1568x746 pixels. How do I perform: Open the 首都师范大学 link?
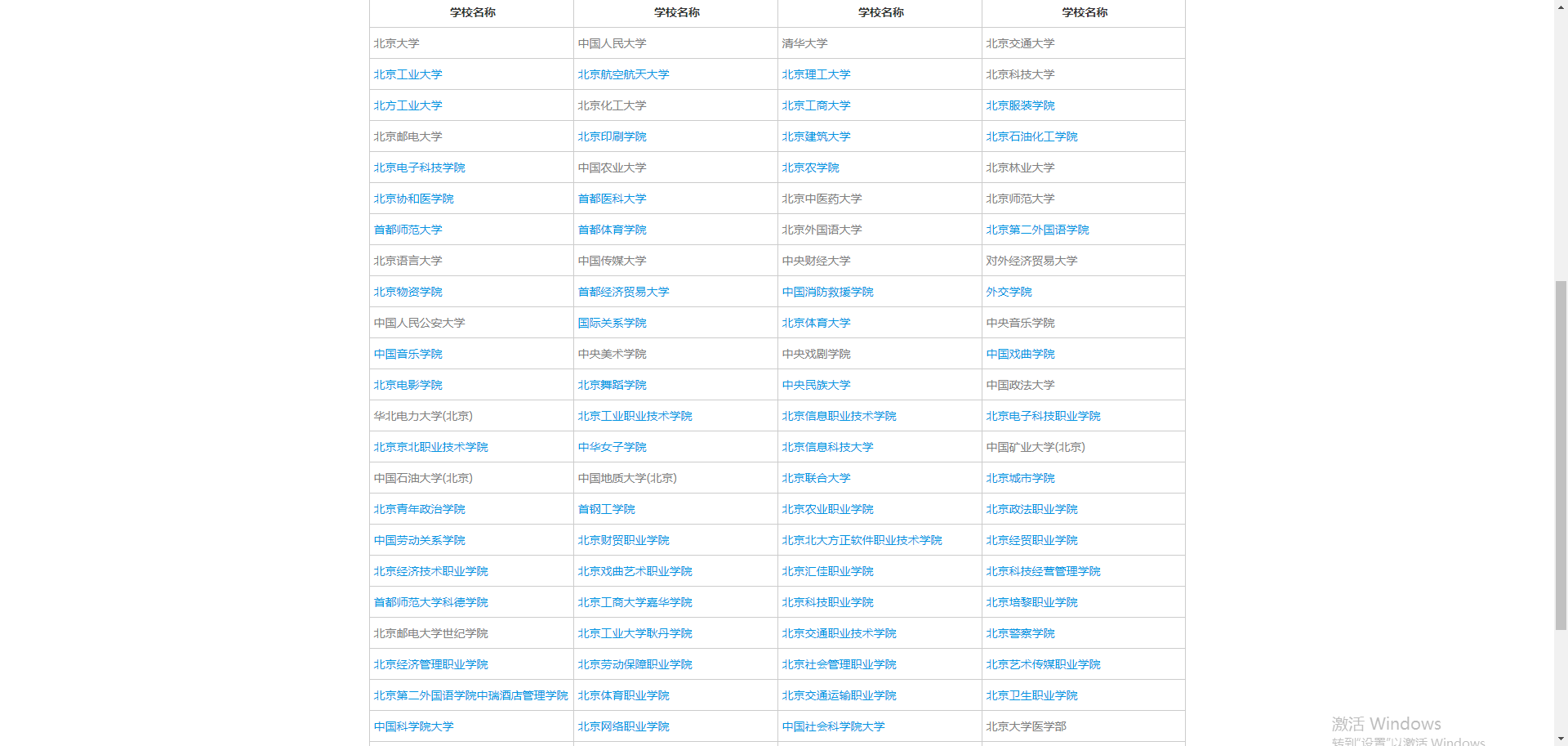point(408,230)
